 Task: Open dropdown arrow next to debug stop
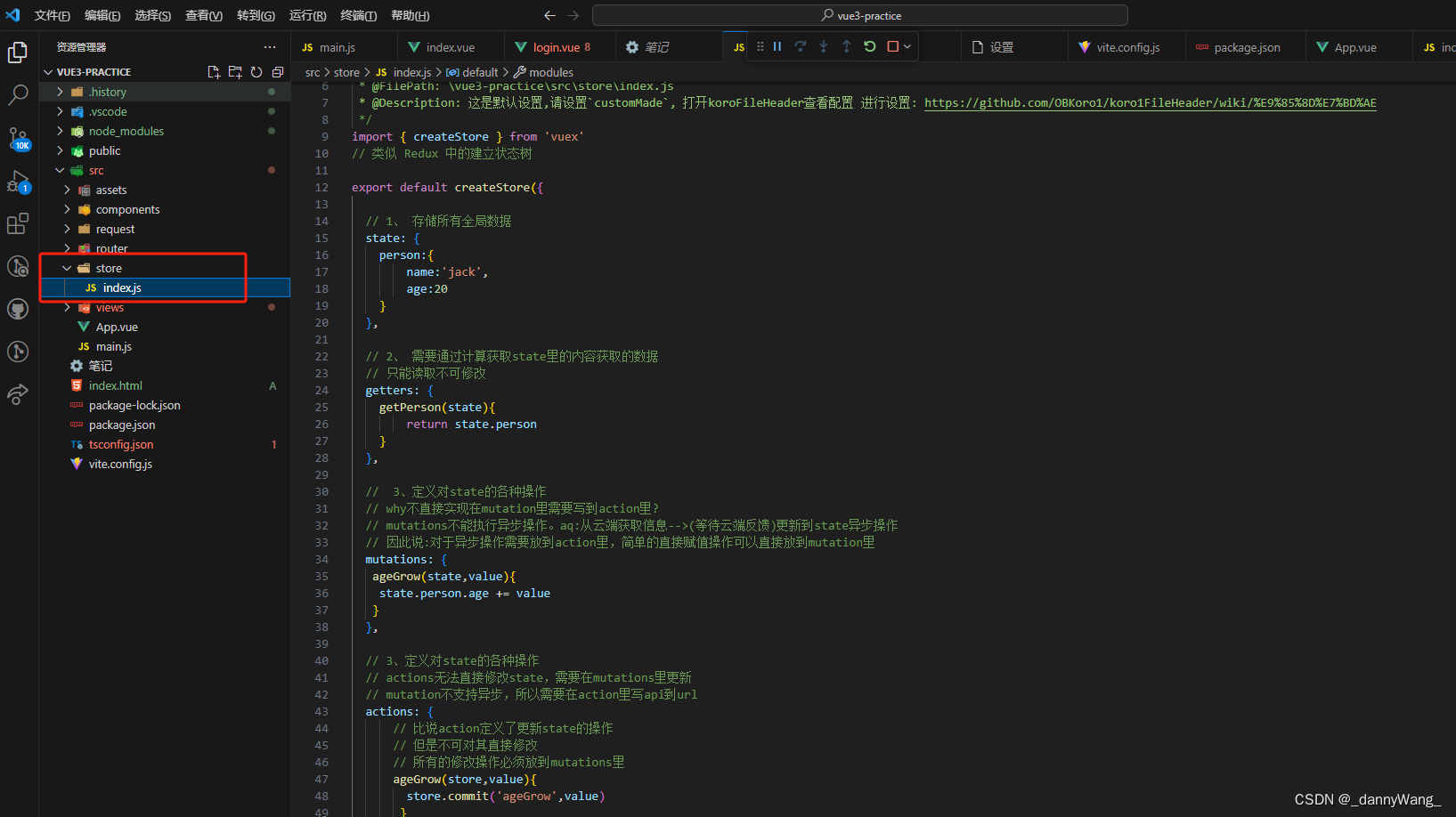click(907, 46)
